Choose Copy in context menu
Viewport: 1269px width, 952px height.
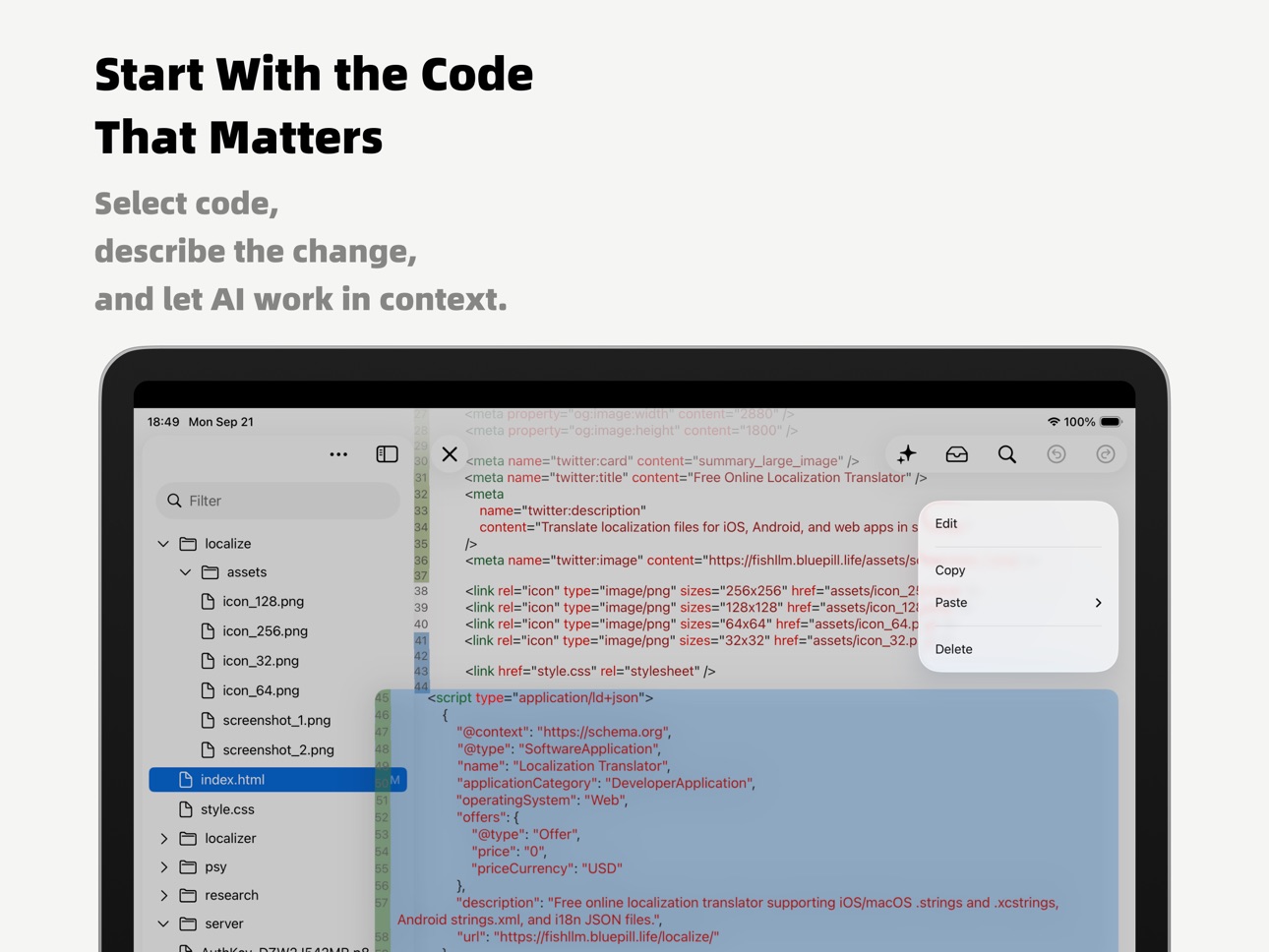tap(1018, 570)
